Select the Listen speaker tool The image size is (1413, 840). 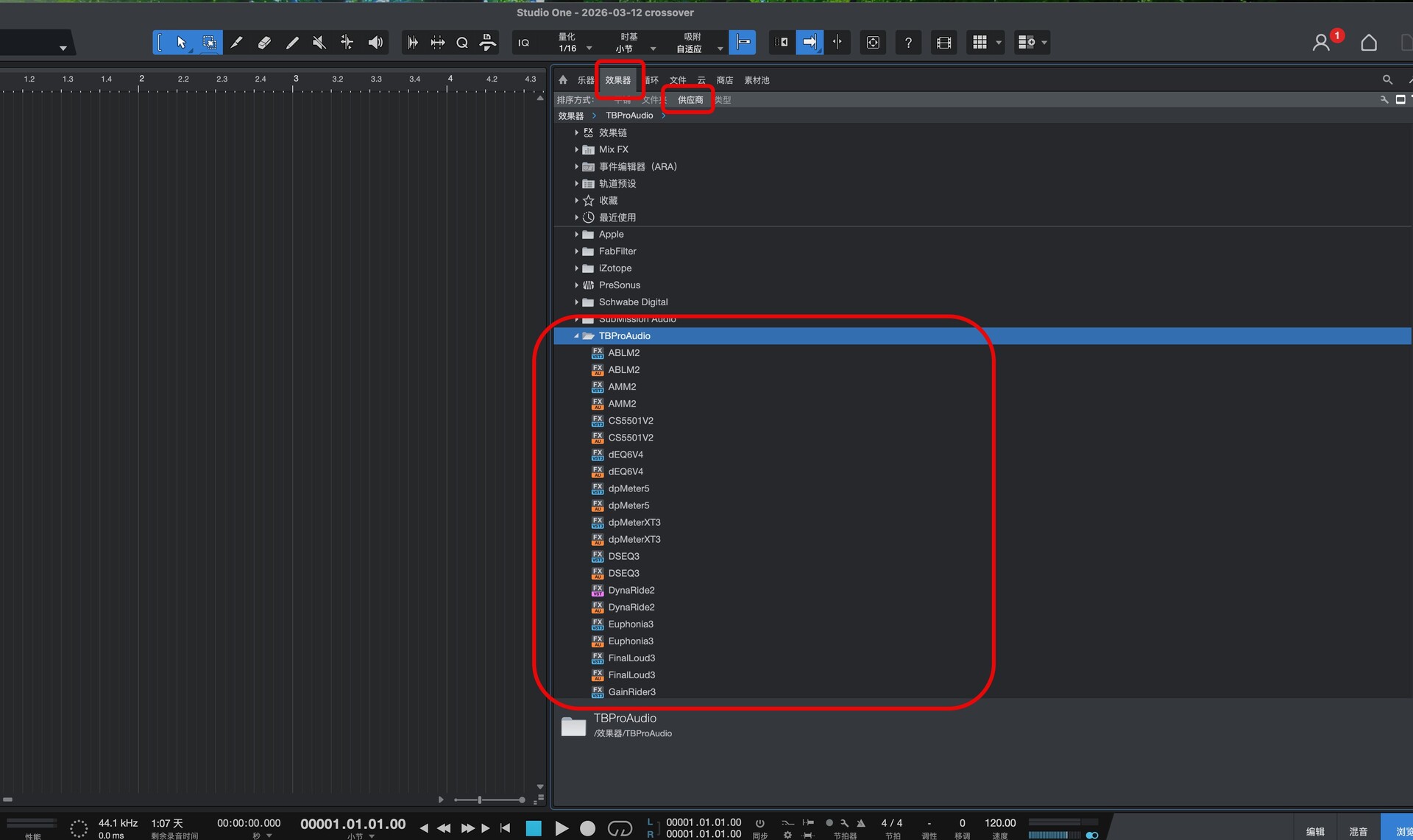pyautogui.click(x=375, y=43)
